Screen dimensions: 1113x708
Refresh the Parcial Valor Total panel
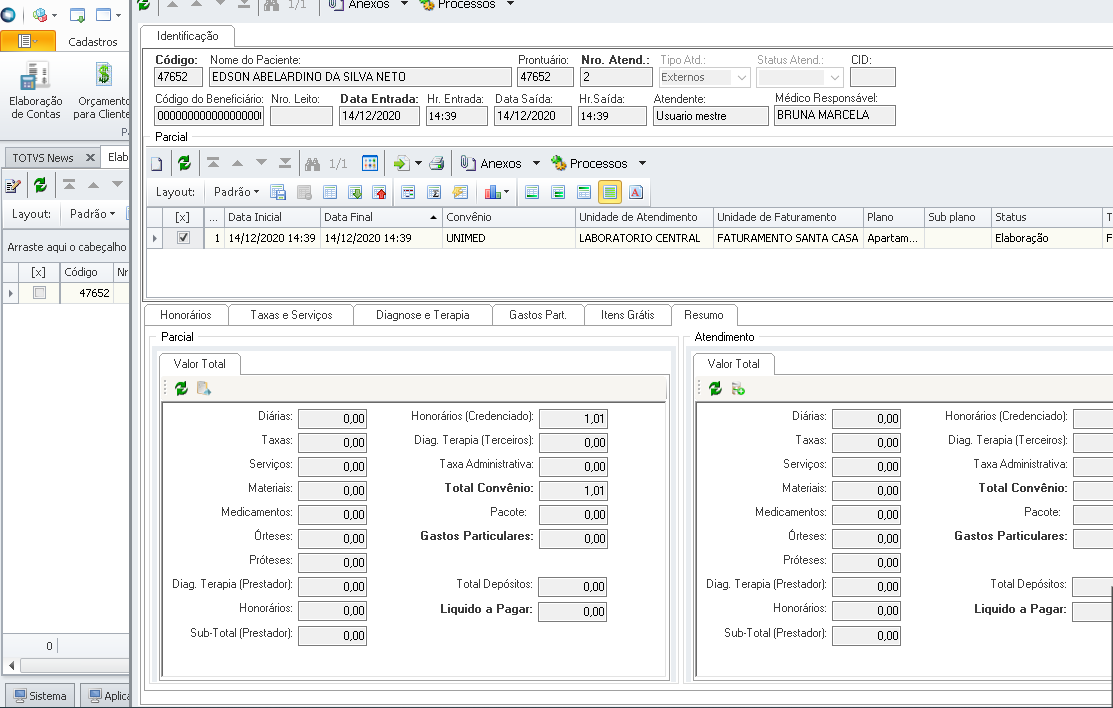[181, 388]
